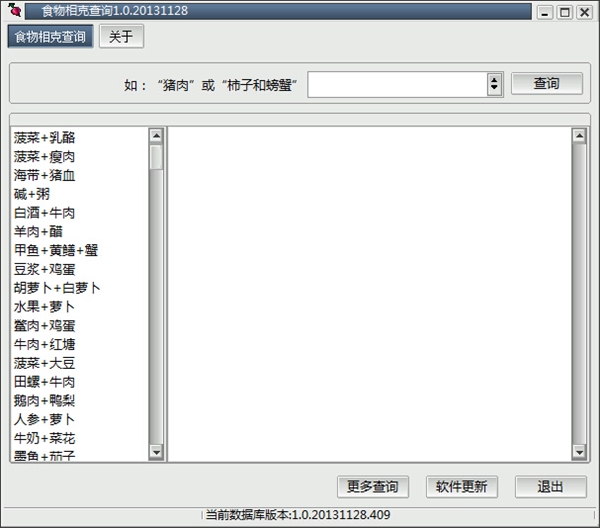The width and height of the screenshot is (600, 528).
Task: Select list item 牛肉+红塘
Action: pos(44,344)
